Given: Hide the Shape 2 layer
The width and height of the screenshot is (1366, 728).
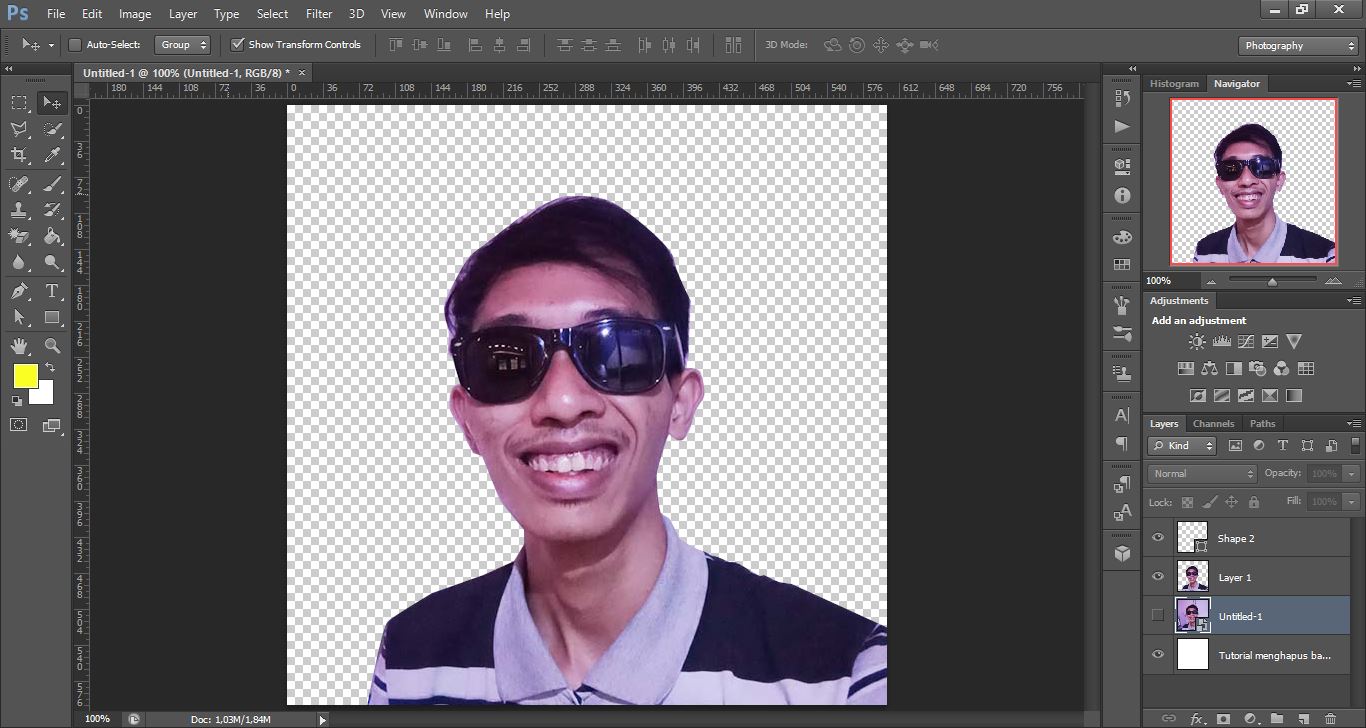Looking at the screenshot, I should coord(1157,538).
